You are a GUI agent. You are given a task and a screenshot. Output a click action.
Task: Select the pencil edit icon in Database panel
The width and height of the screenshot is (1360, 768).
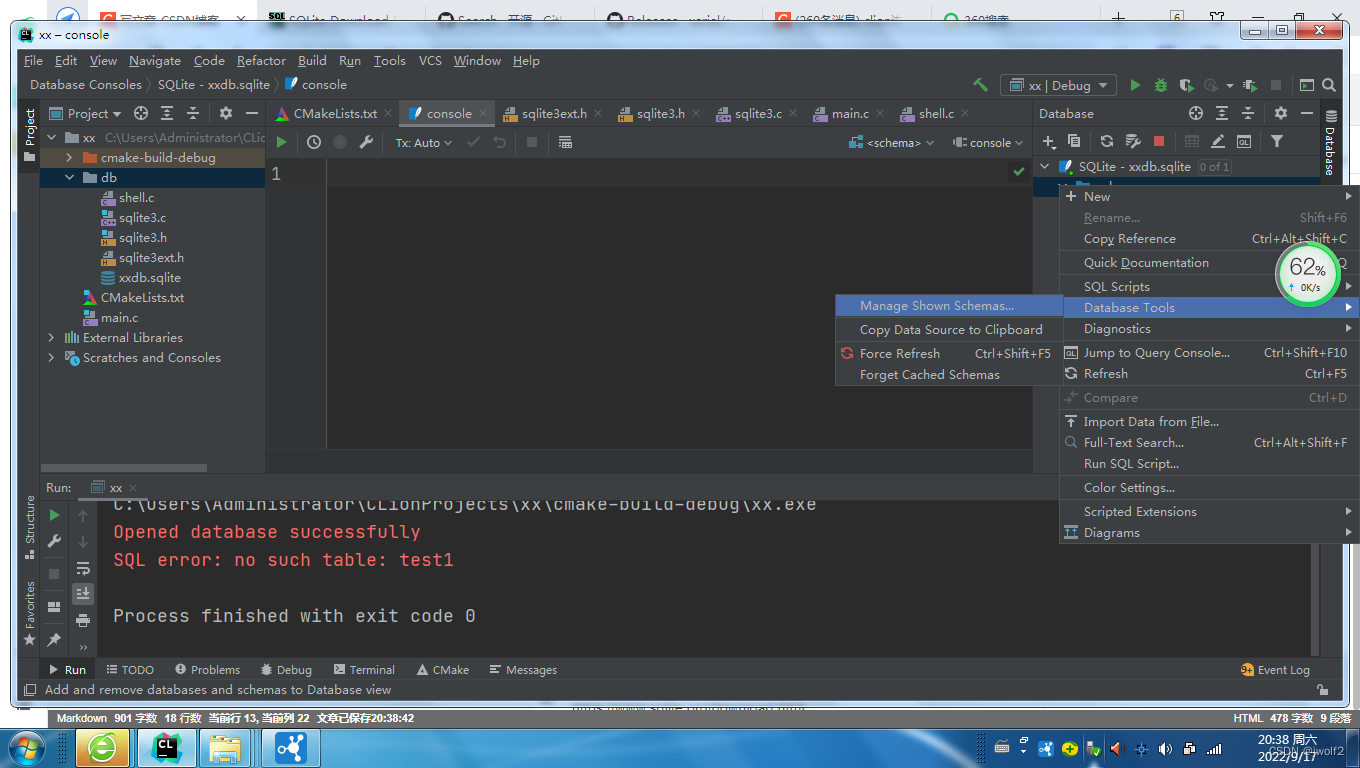(1218, 142)
